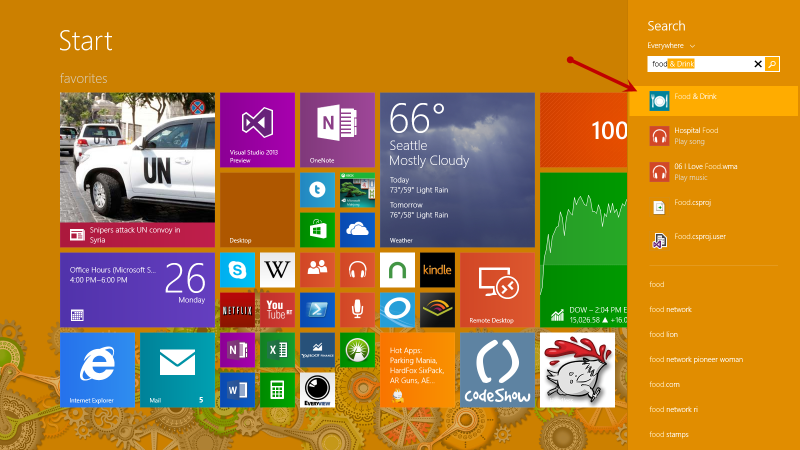Open the Calculator tile

pyautogui.click(x=277, y=387)
